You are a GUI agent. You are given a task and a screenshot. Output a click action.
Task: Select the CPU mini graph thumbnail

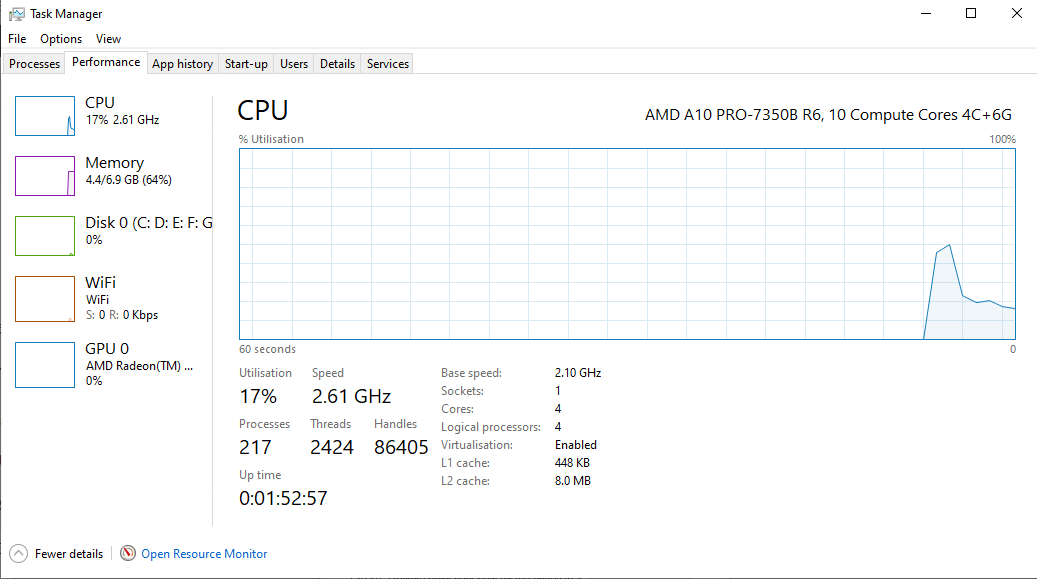(x=45, y=116)
